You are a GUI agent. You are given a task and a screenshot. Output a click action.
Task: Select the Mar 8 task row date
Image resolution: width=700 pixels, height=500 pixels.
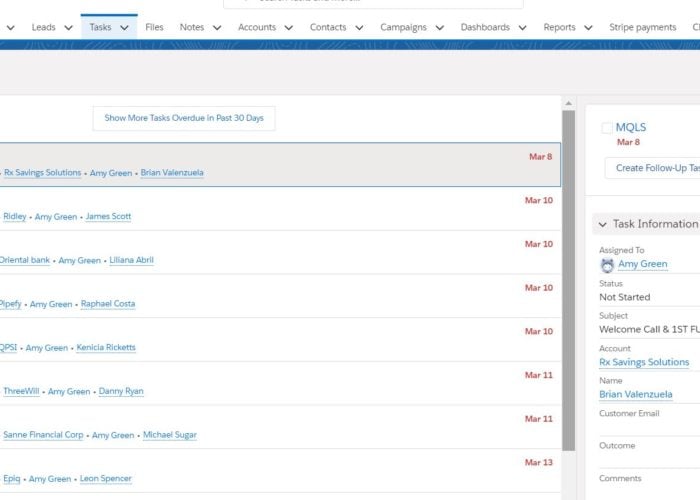tap(541, 157)
